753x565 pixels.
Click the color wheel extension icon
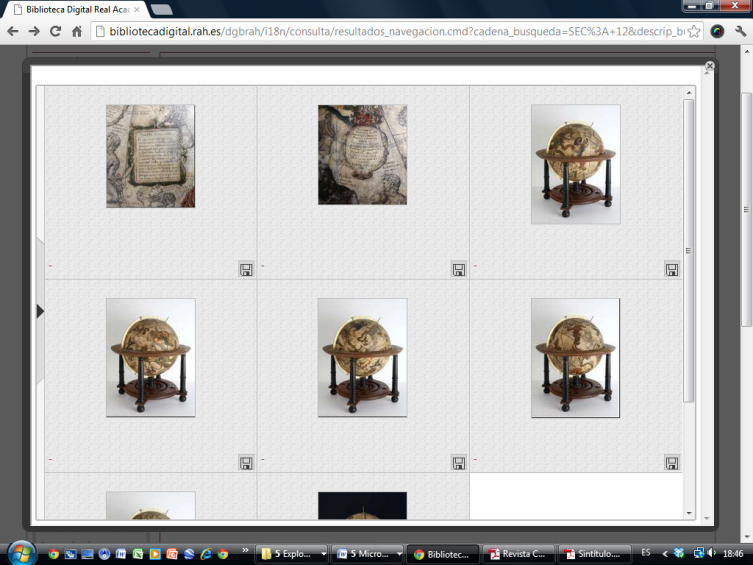pyautogui.click(x=717, y=32)
